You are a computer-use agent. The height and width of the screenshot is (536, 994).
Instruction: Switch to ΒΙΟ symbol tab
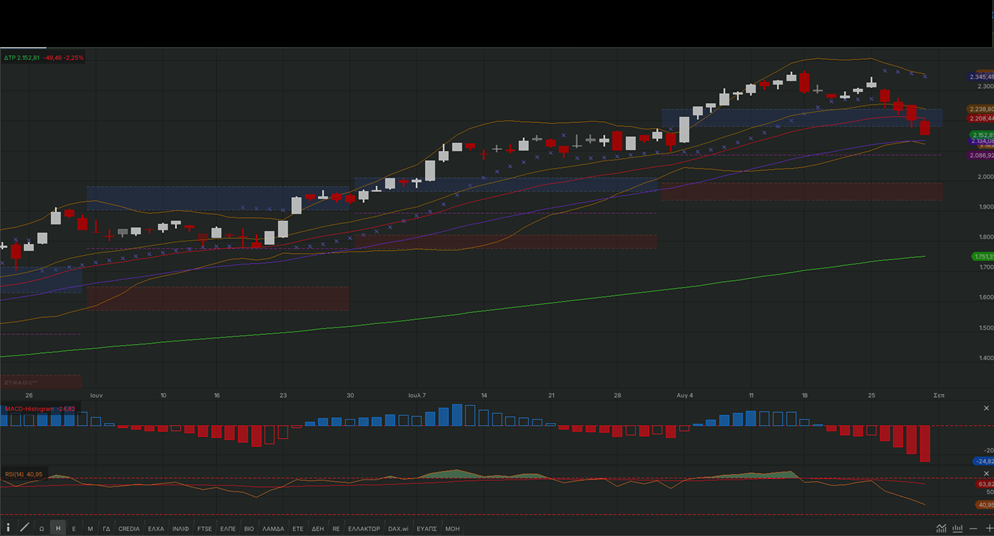click(x=249, y=528)
